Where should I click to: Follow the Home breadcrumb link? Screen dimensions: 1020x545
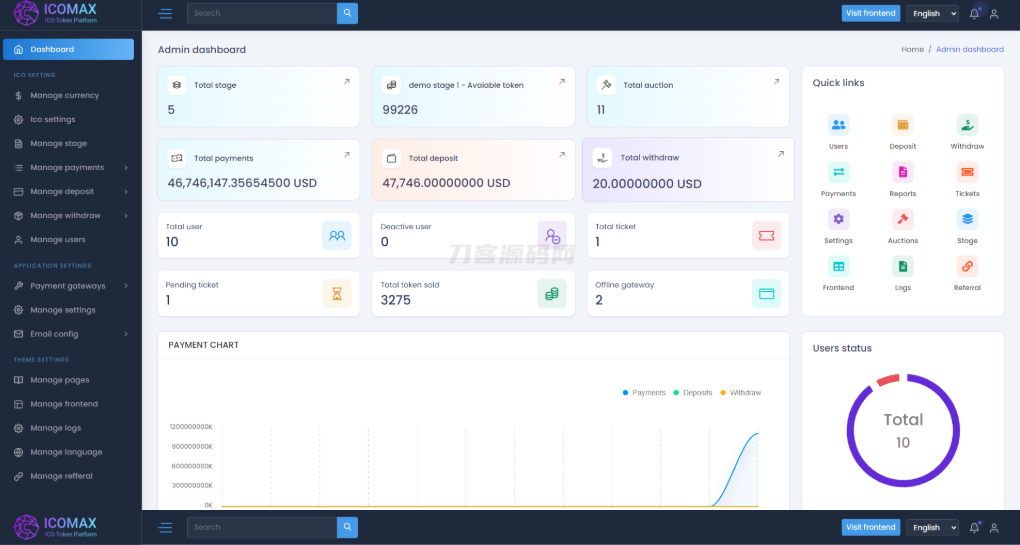click(x=912, y=49)
